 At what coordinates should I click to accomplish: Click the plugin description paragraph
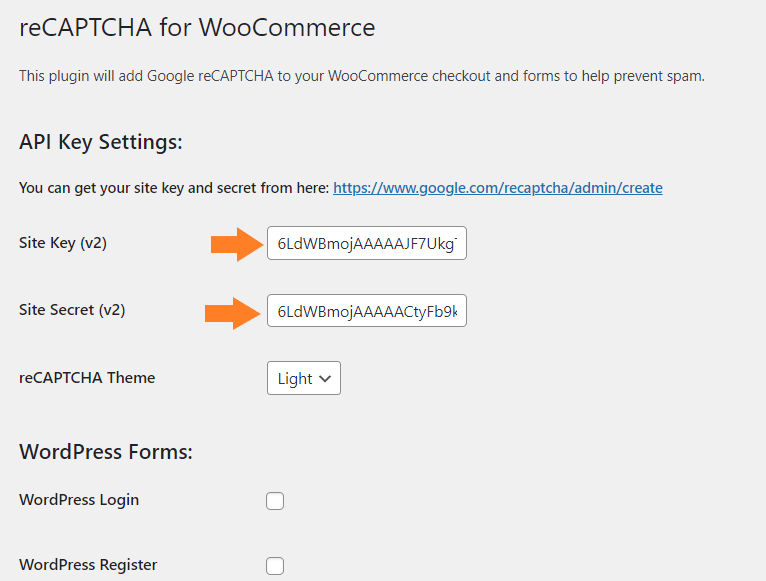(x=362, y=76)
